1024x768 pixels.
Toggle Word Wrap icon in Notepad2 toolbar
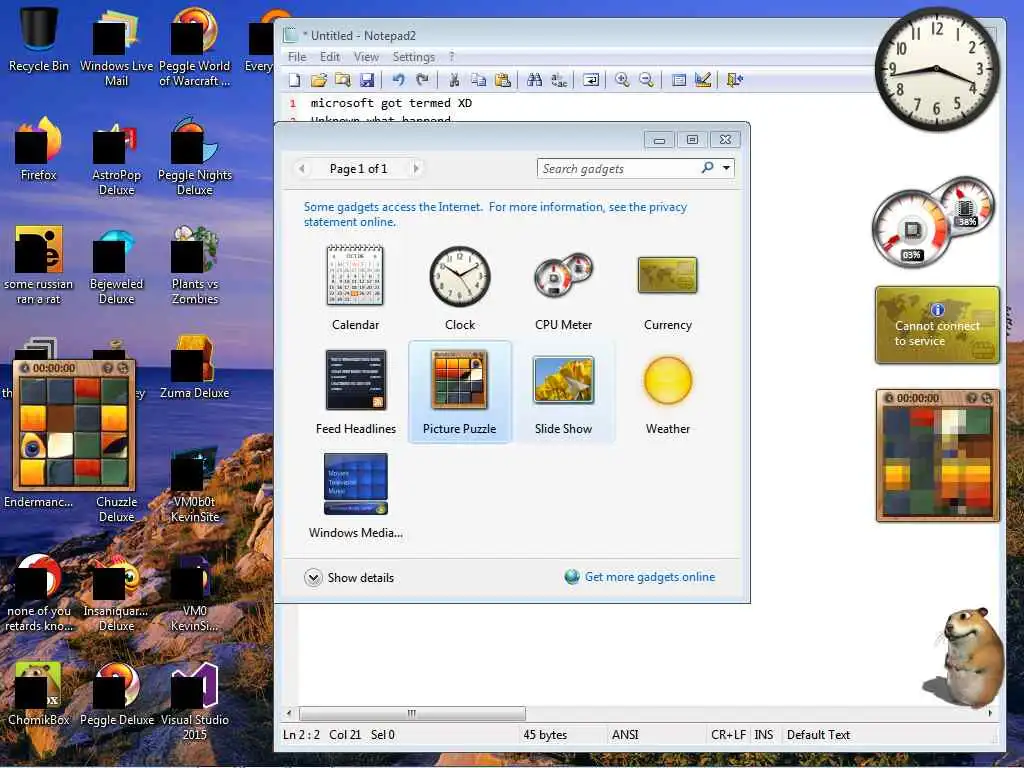(590, 80)
